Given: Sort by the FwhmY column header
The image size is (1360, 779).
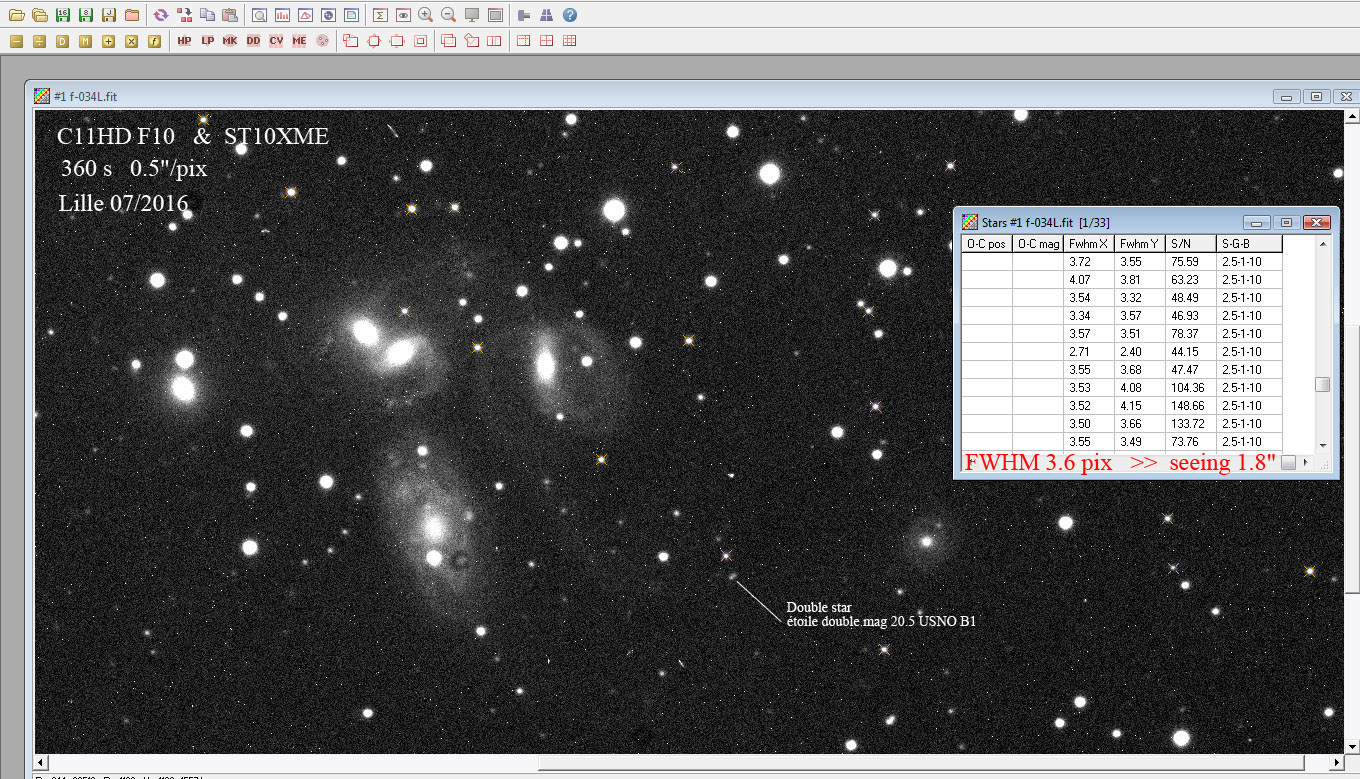Looking at the screenshot, I should (1140, 244).
